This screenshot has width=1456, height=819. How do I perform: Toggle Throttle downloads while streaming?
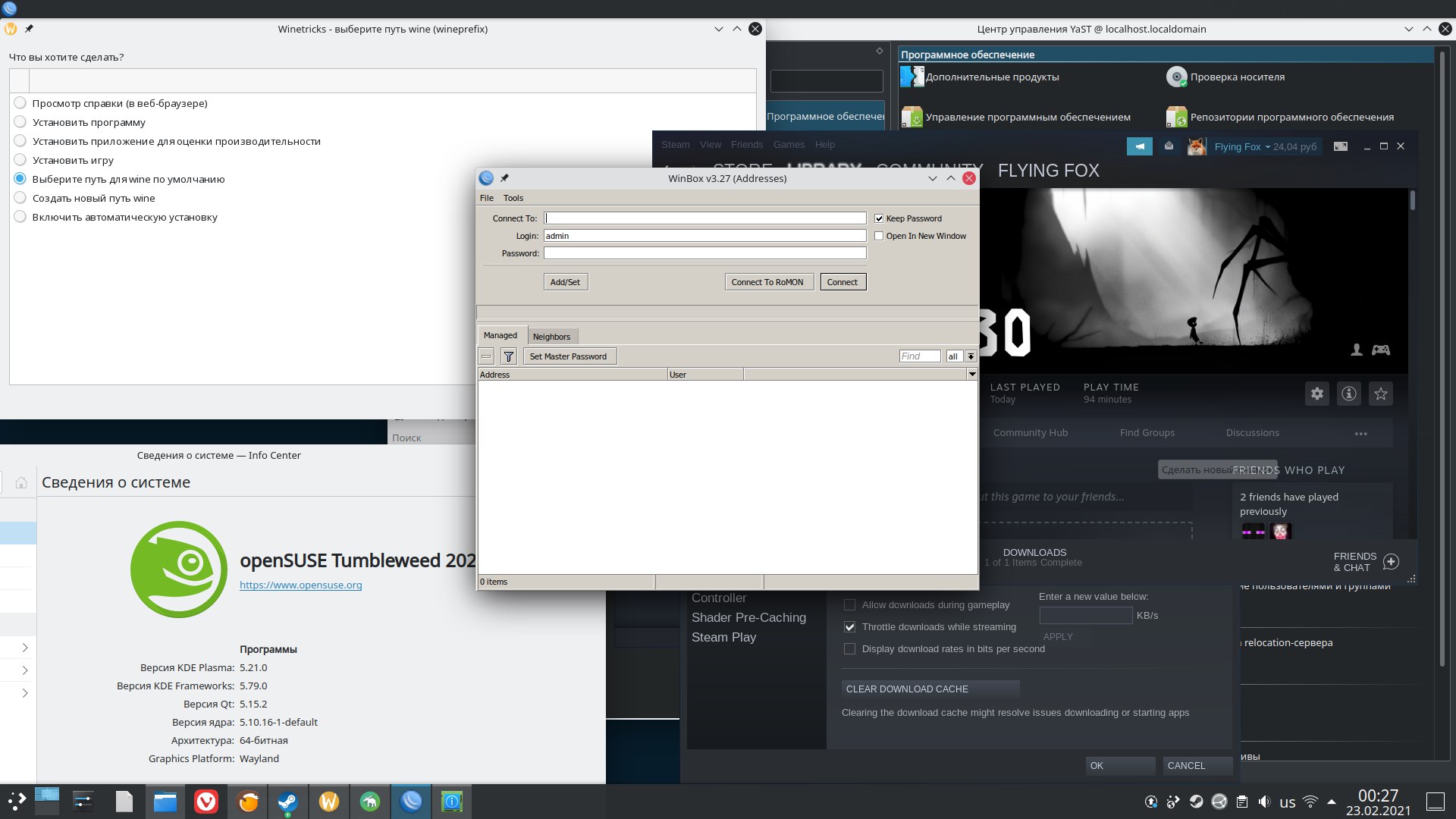click(849, 627)
